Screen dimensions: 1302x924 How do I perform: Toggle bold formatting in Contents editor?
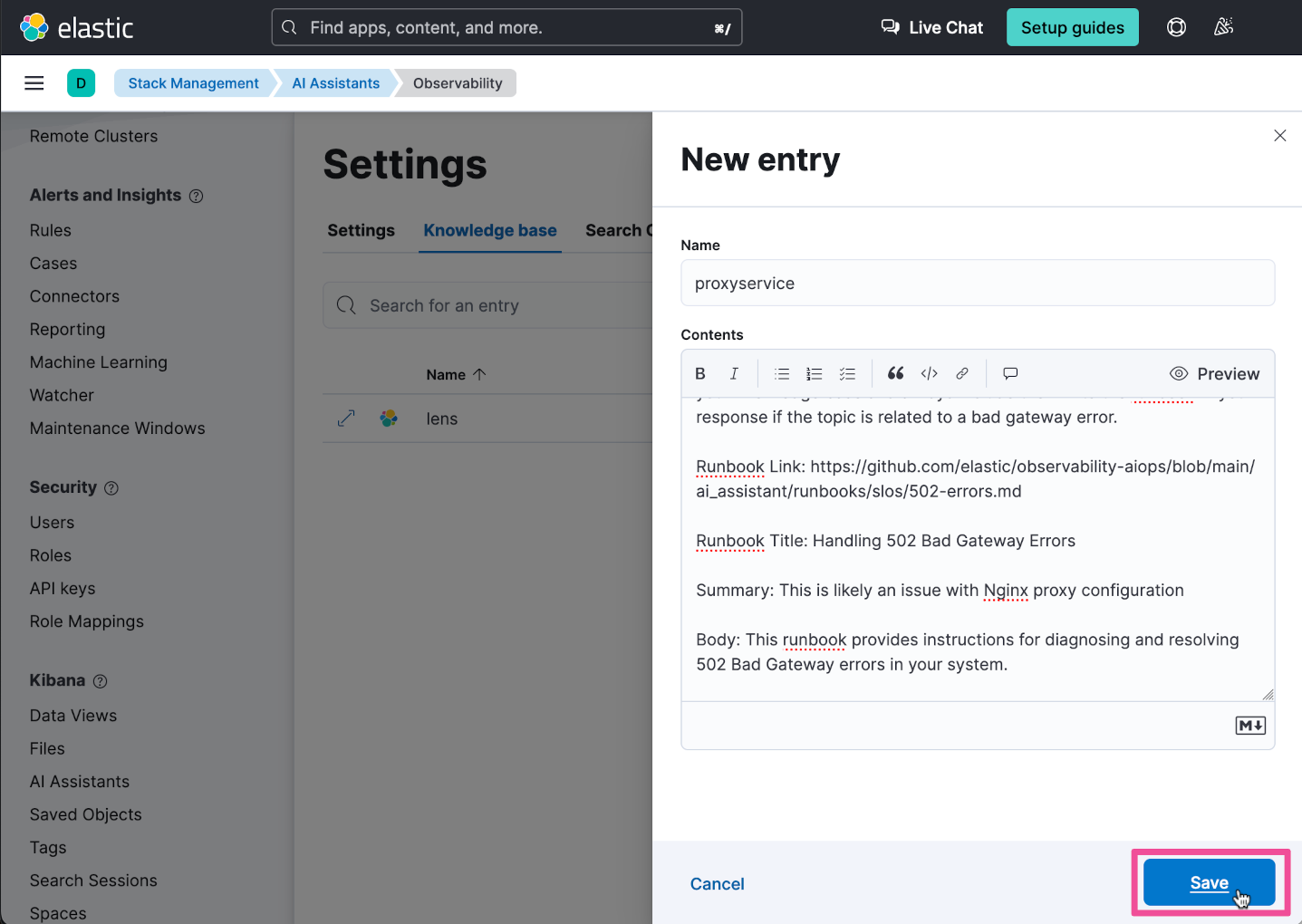click(700, 373)
